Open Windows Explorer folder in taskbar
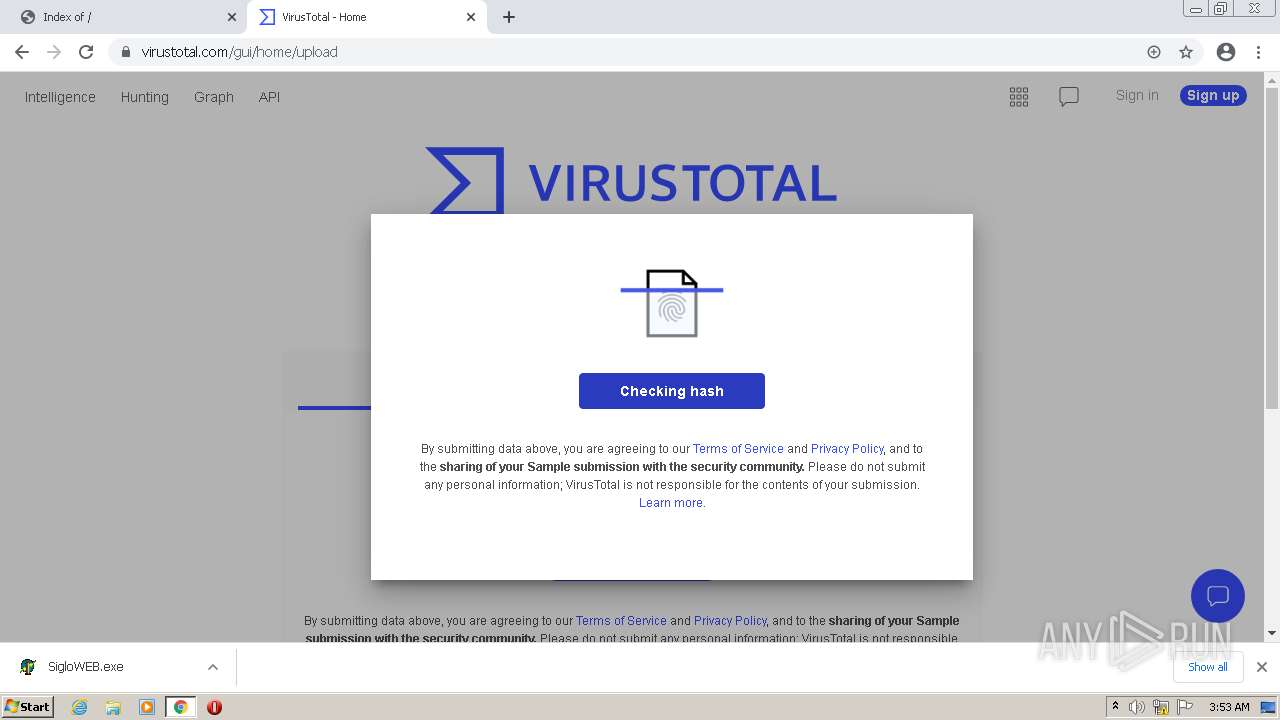The width and height of the screenshot is (1280, 720). point(113,707)
